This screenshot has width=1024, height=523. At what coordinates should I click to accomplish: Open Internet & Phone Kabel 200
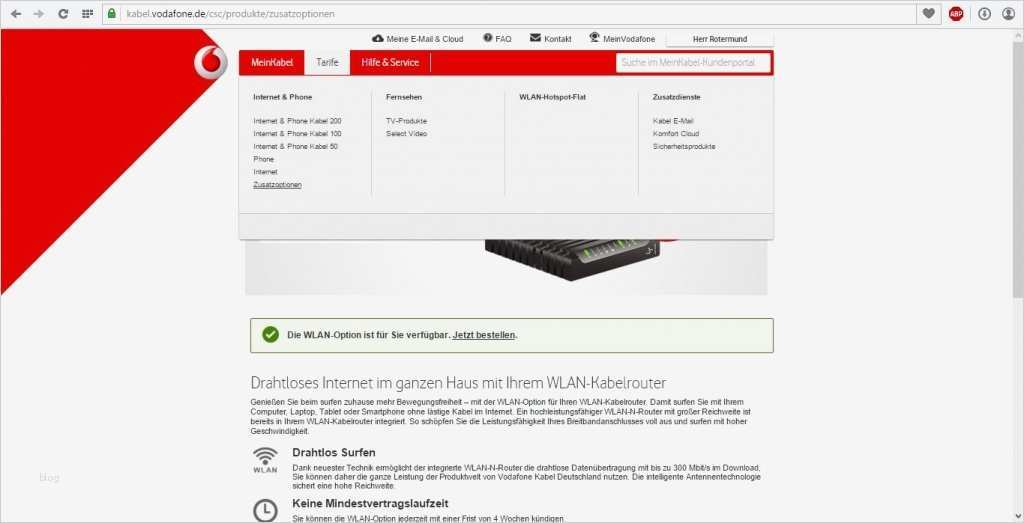pos(297,121)
